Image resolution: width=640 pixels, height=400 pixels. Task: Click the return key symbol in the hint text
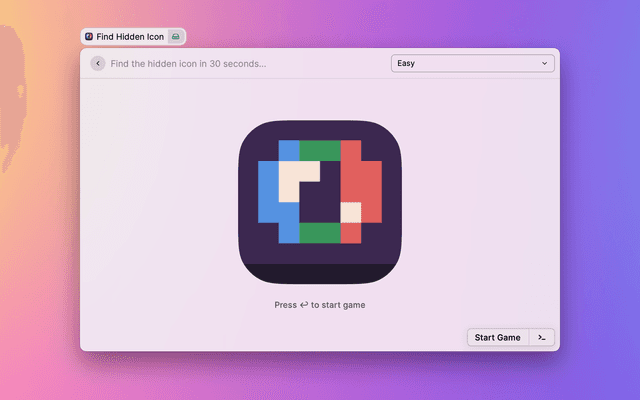tap(304, 305)
